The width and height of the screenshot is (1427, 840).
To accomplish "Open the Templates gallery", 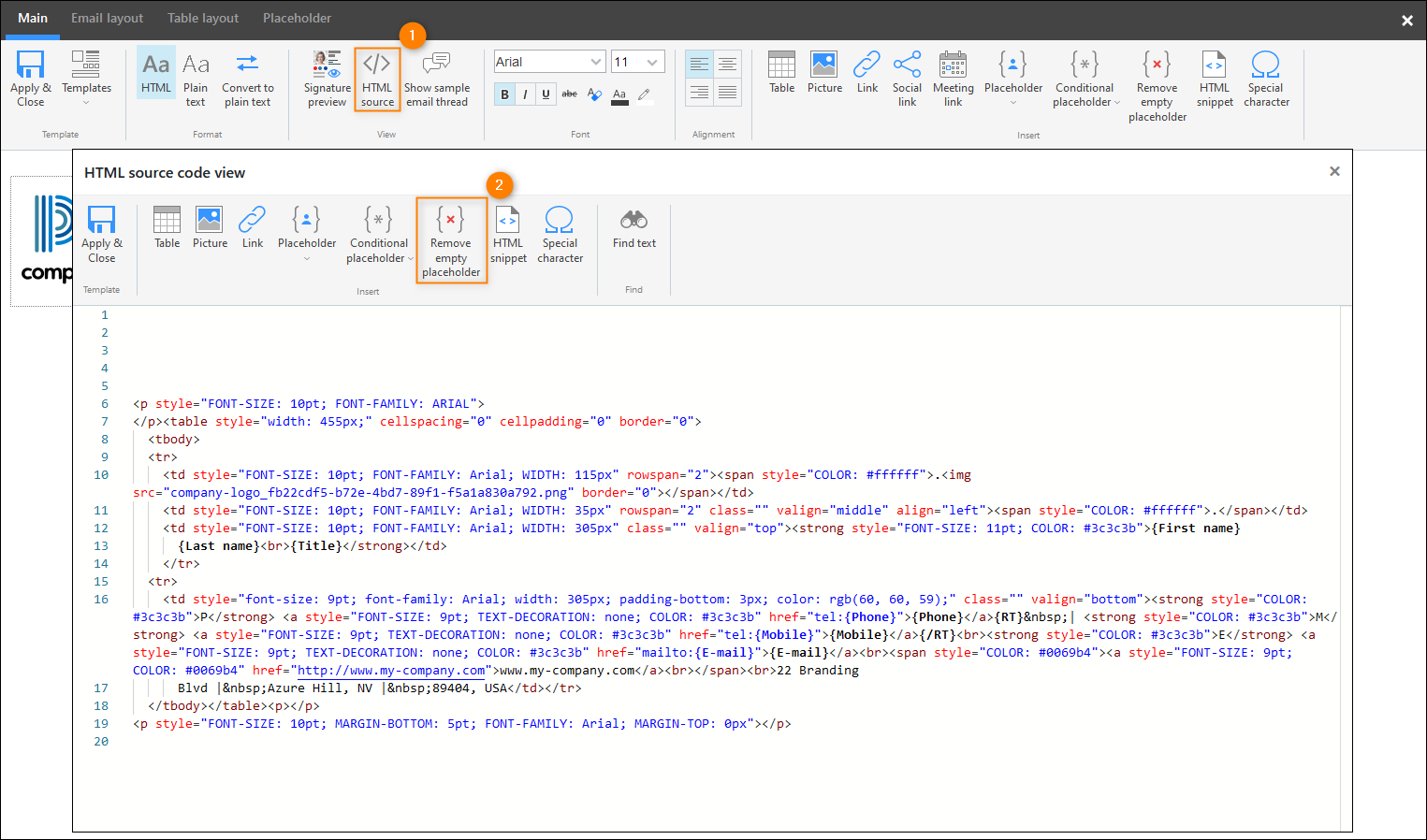I will (86, 80).
